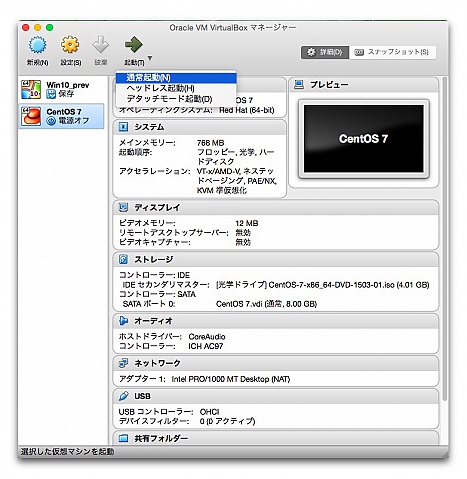Click the 0 (0 アクティブ) device filter value
Screen dimensions: 467x479
(x=227, y=421)
